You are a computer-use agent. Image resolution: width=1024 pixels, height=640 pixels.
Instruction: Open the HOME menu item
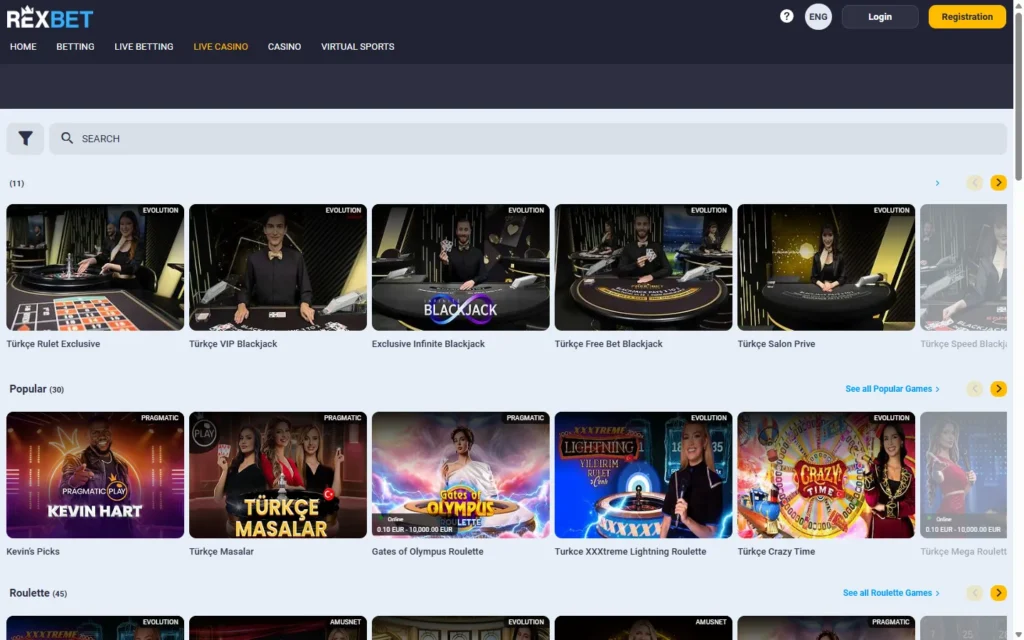pyautogui.click(x=23, y=47)
